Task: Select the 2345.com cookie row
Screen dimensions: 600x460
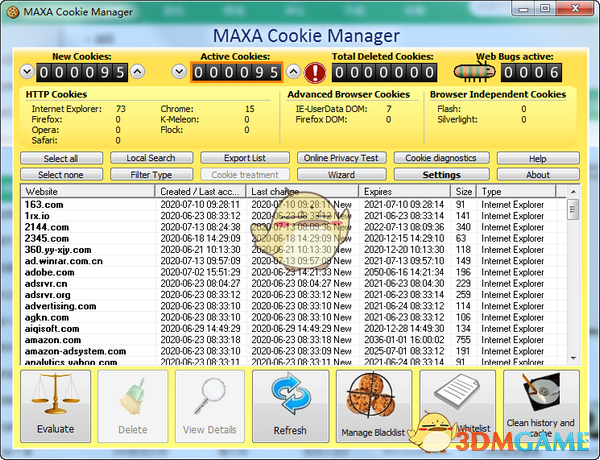Action: point(294,238)
